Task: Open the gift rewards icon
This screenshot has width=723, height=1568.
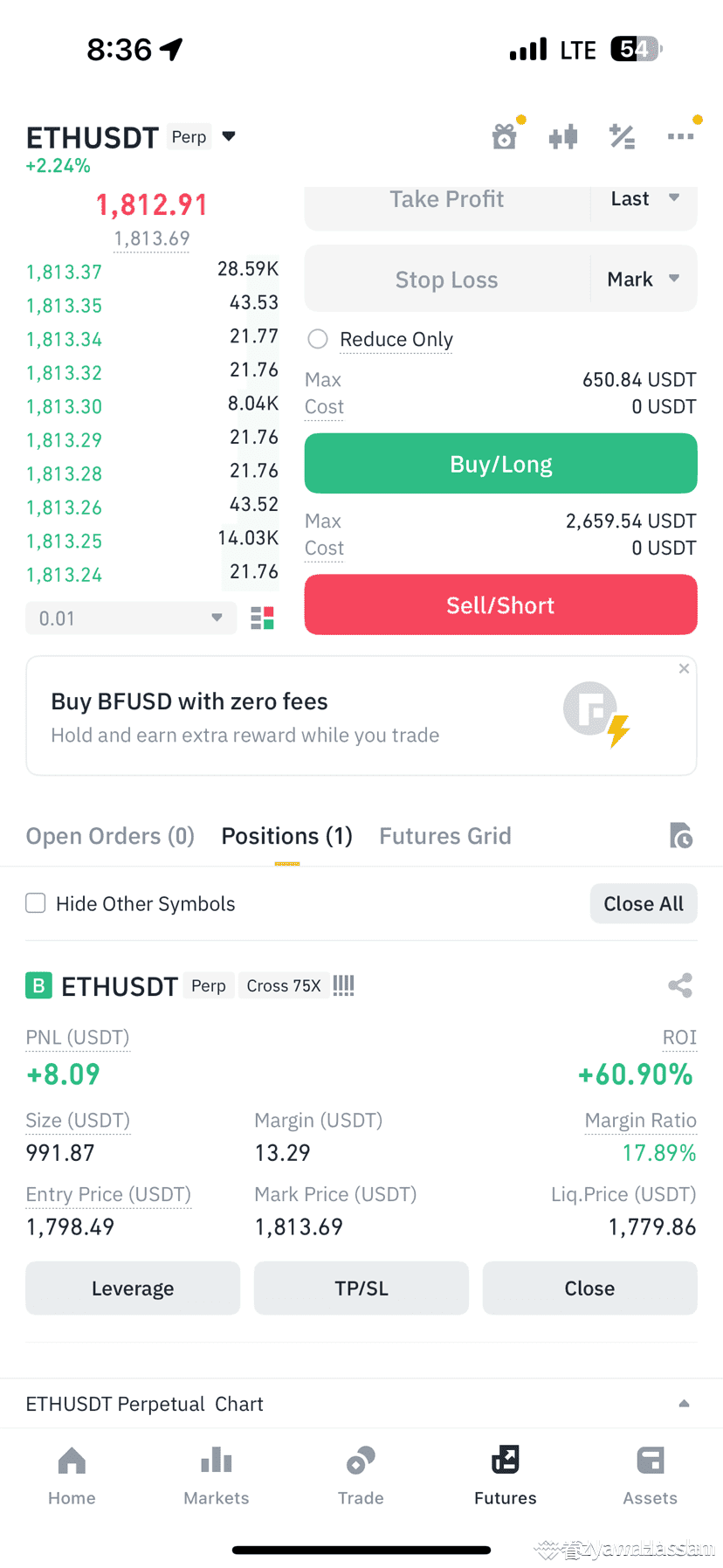Action: [505, 136]
